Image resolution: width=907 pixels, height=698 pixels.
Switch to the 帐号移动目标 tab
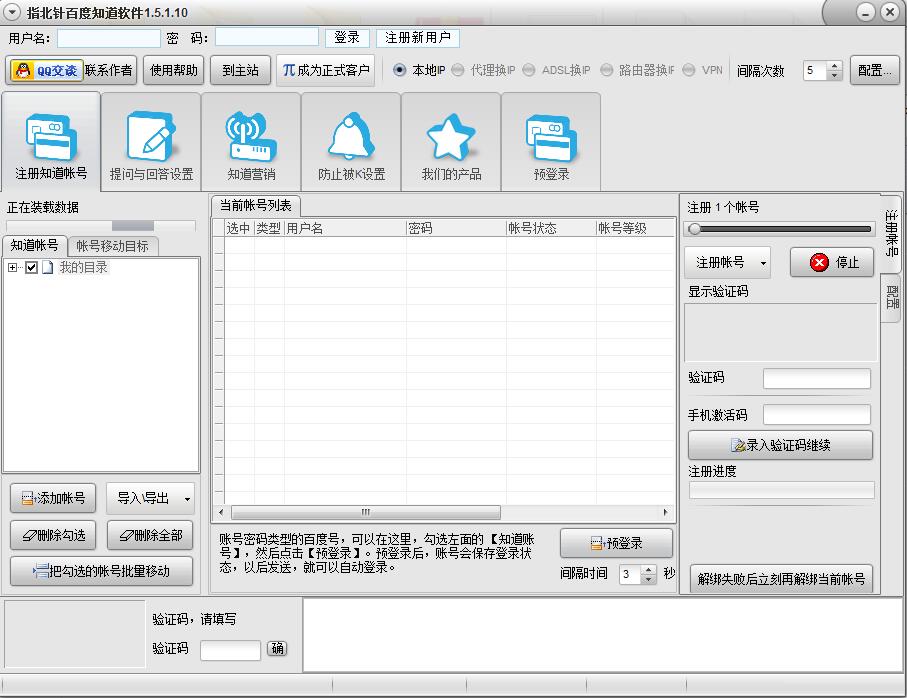pos(112,246)
